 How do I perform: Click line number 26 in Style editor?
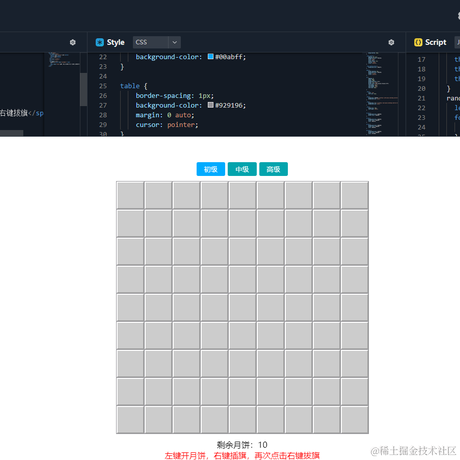pos(103,96)
